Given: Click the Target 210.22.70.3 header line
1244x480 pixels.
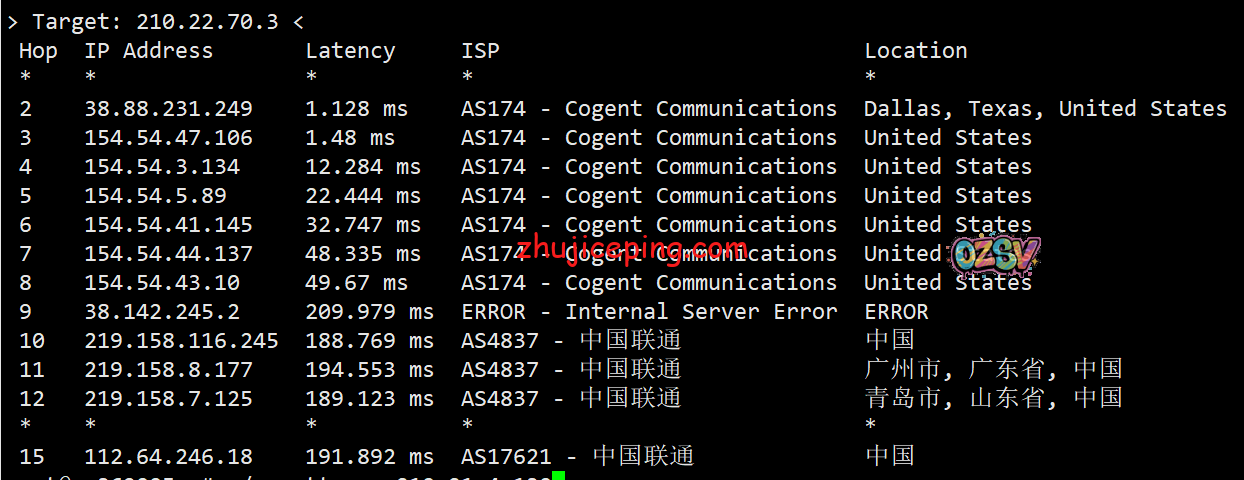Looking at the screenshot, I should [x=155, y=21].
